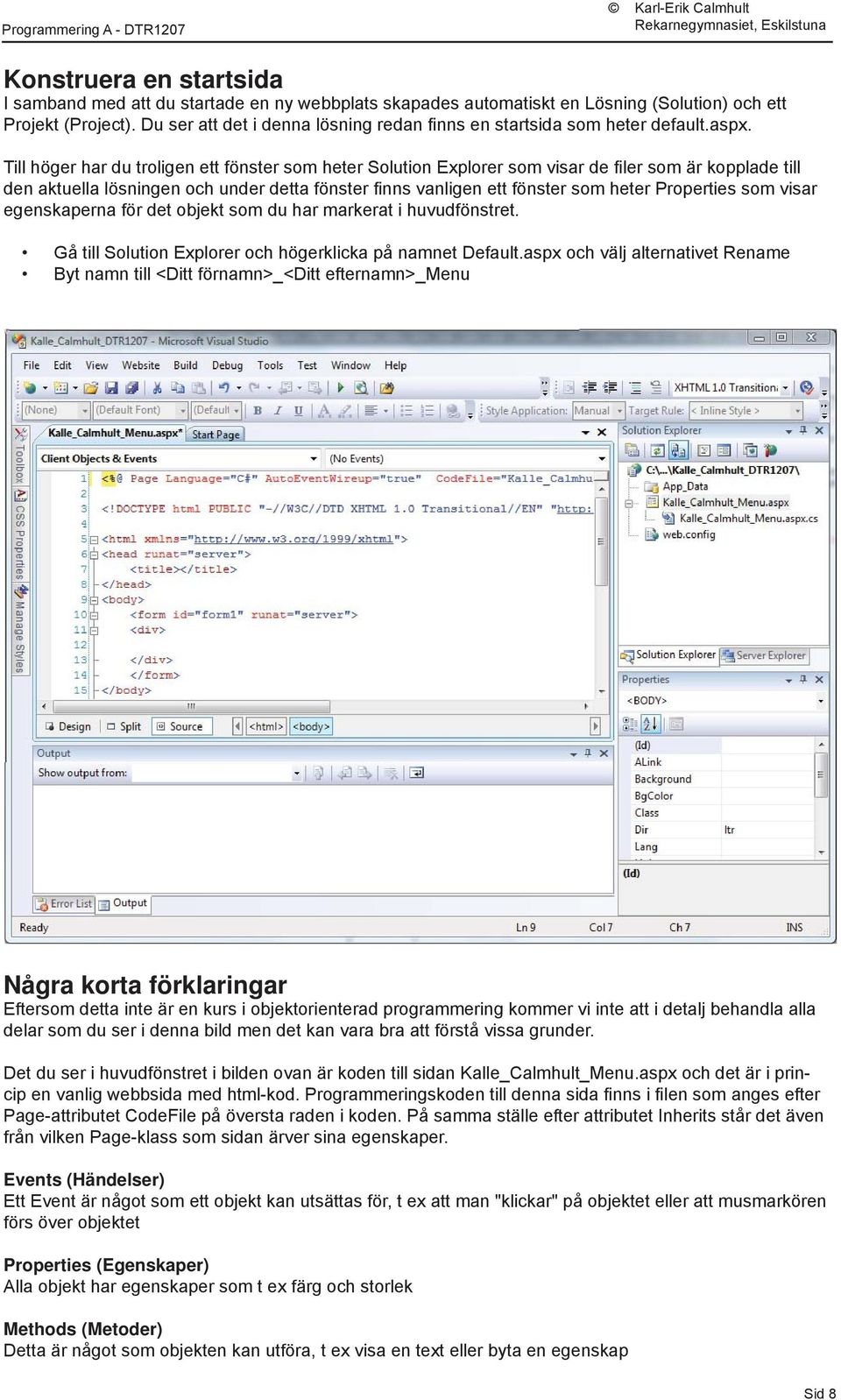
Task: Click the Paste toolbar icon
Action: pos(199,387)
